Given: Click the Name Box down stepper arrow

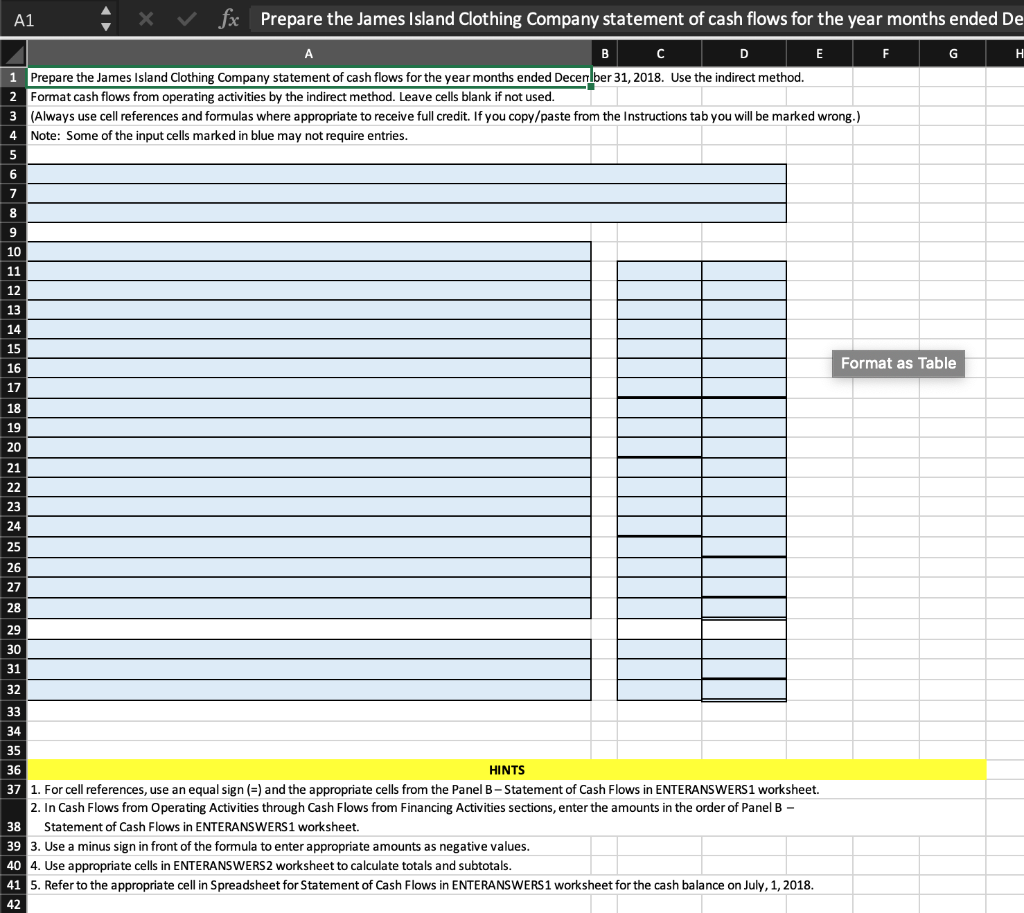Looking at the screenshot, I should click(x=108, y=25).
